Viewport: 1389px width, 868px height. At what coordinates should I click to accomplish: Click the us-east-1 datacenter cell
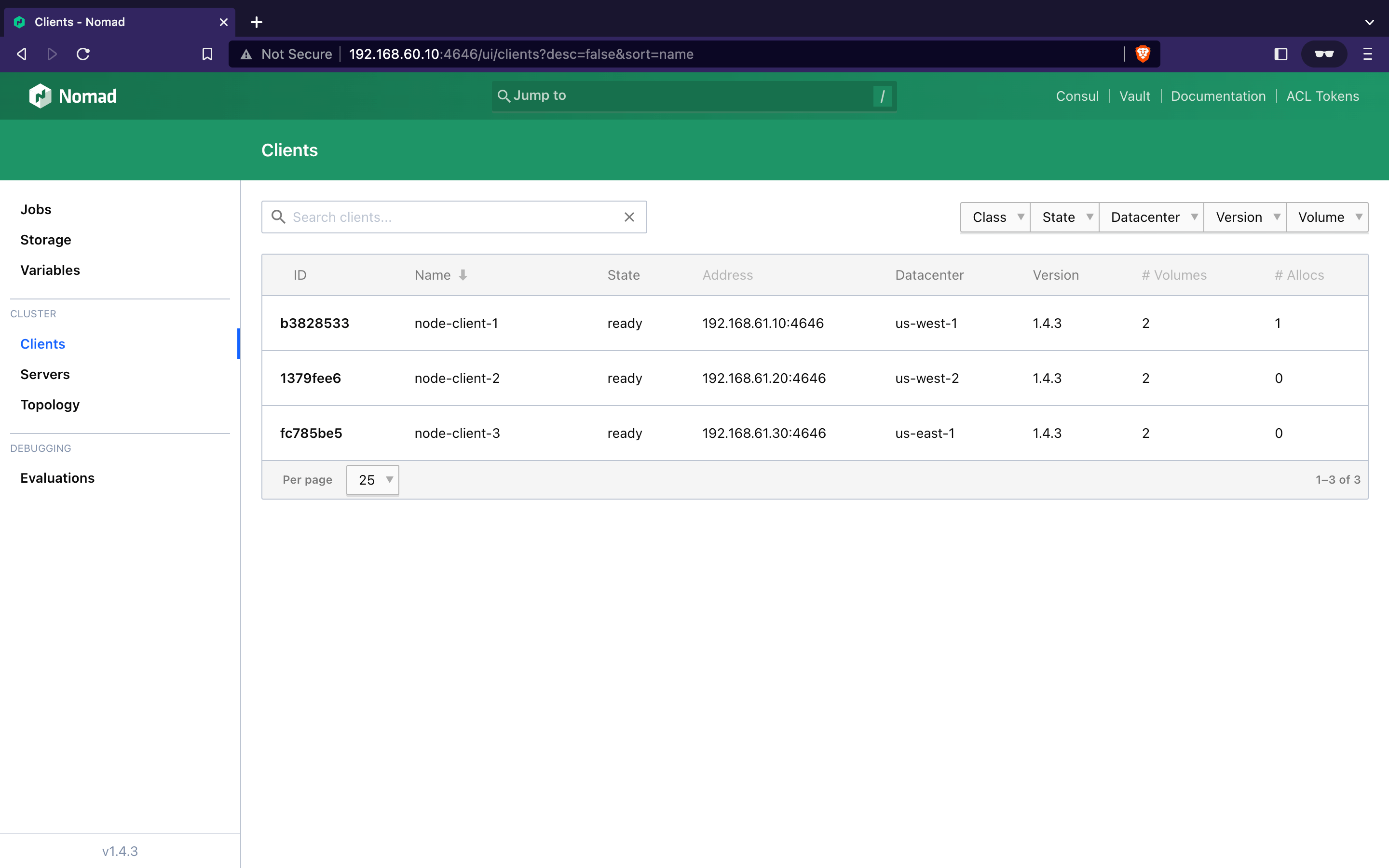(x=925, y=434)
